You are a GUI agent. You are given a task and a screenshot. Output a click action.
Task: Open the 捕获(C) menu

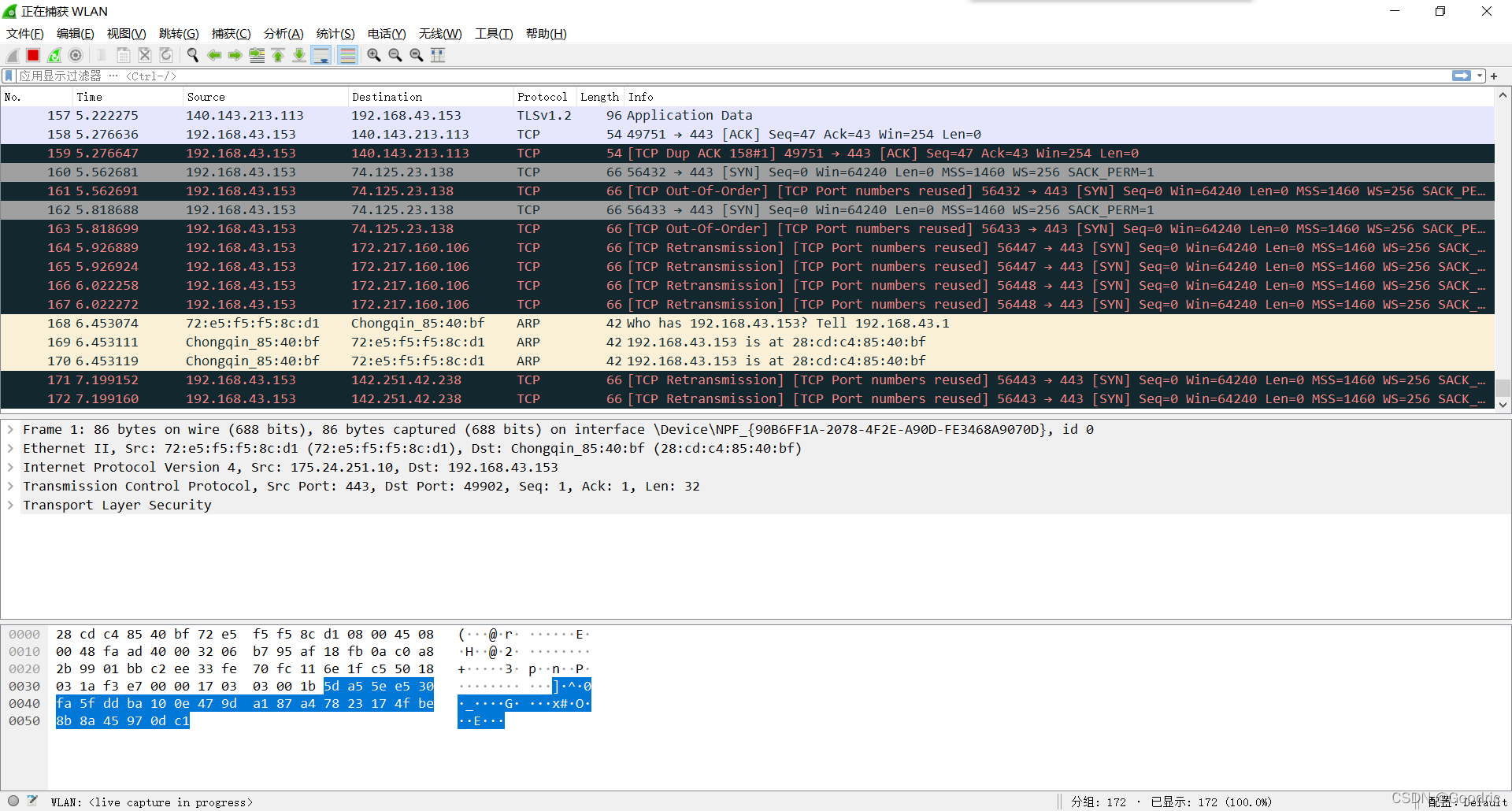[x=231, y=34]
